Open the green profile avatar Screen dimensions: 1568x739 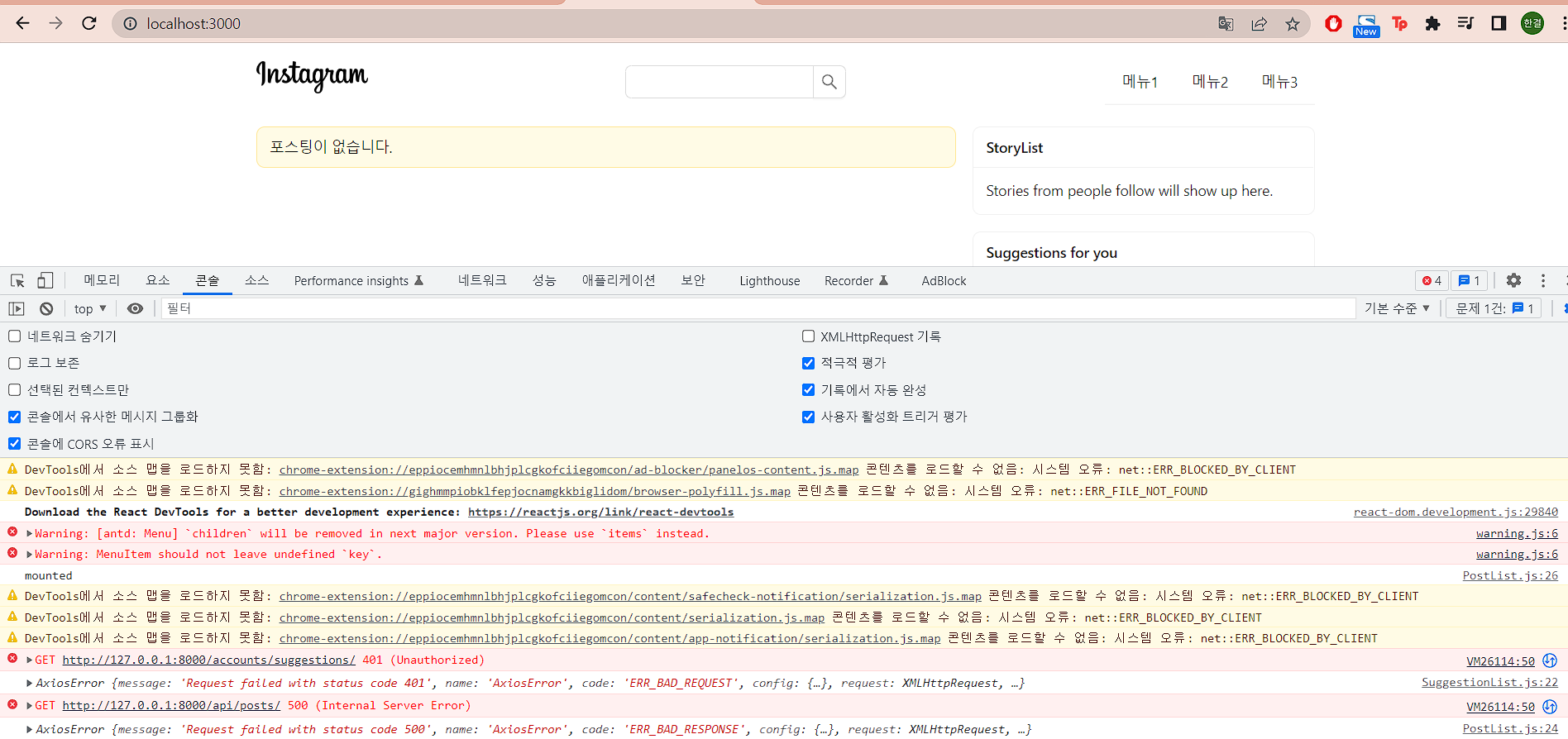click(x=1532, y=23)
